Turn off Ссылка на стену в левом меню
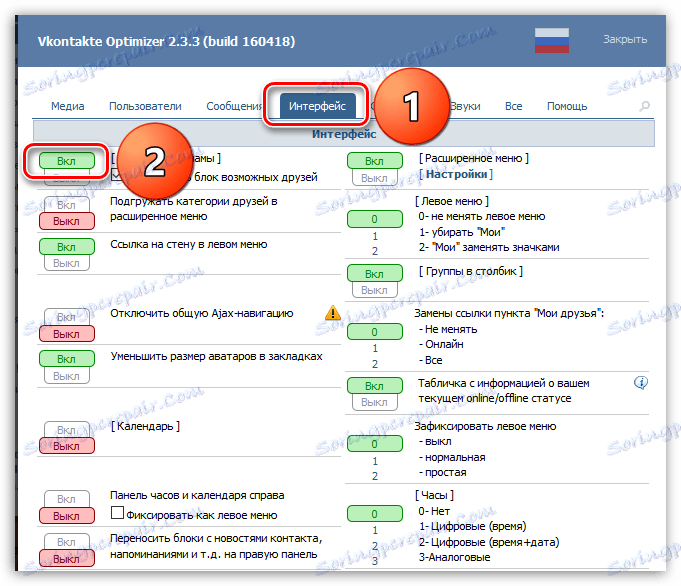The height and width of the screenshot is (586, 681). (66, 263)
